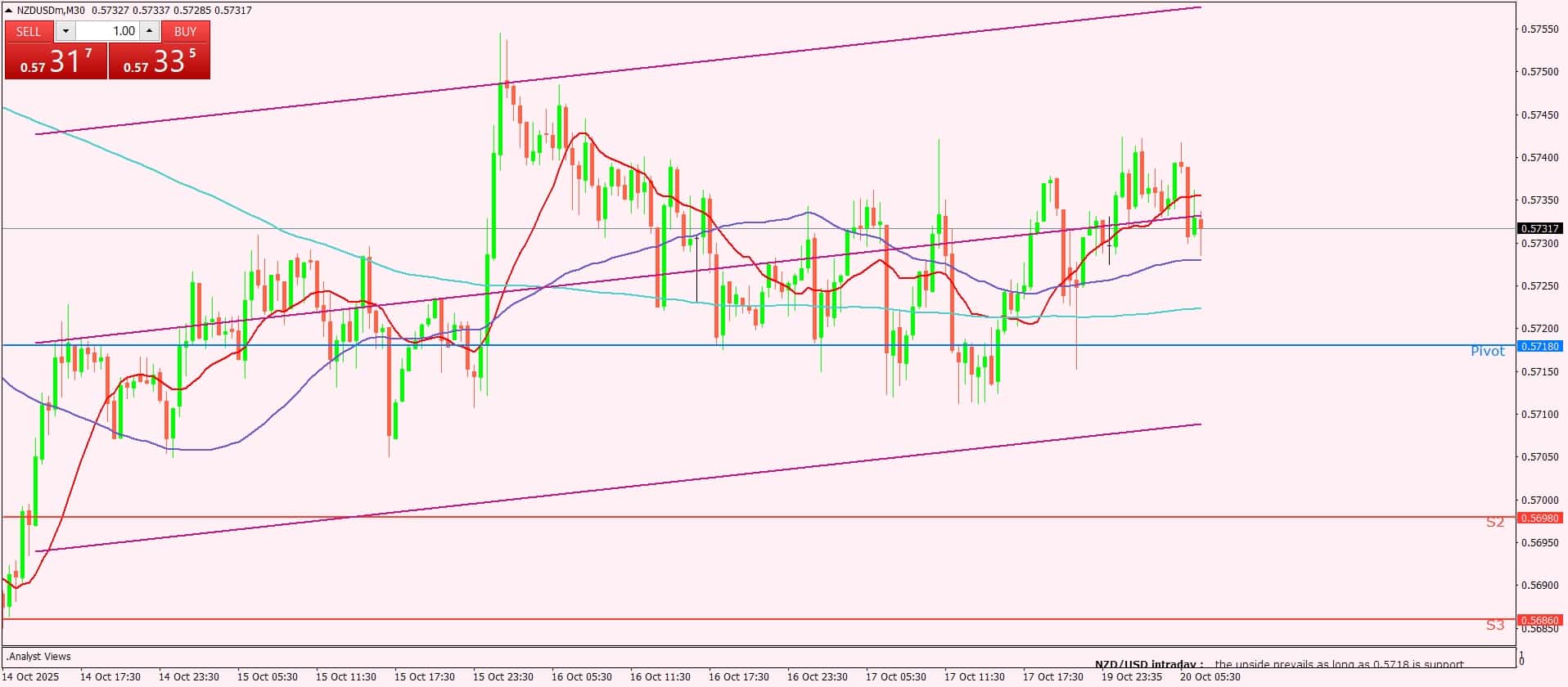Click the 16 Oct 11:30 time label
This screenshot has height=687, width=1568.
(660, 677)
